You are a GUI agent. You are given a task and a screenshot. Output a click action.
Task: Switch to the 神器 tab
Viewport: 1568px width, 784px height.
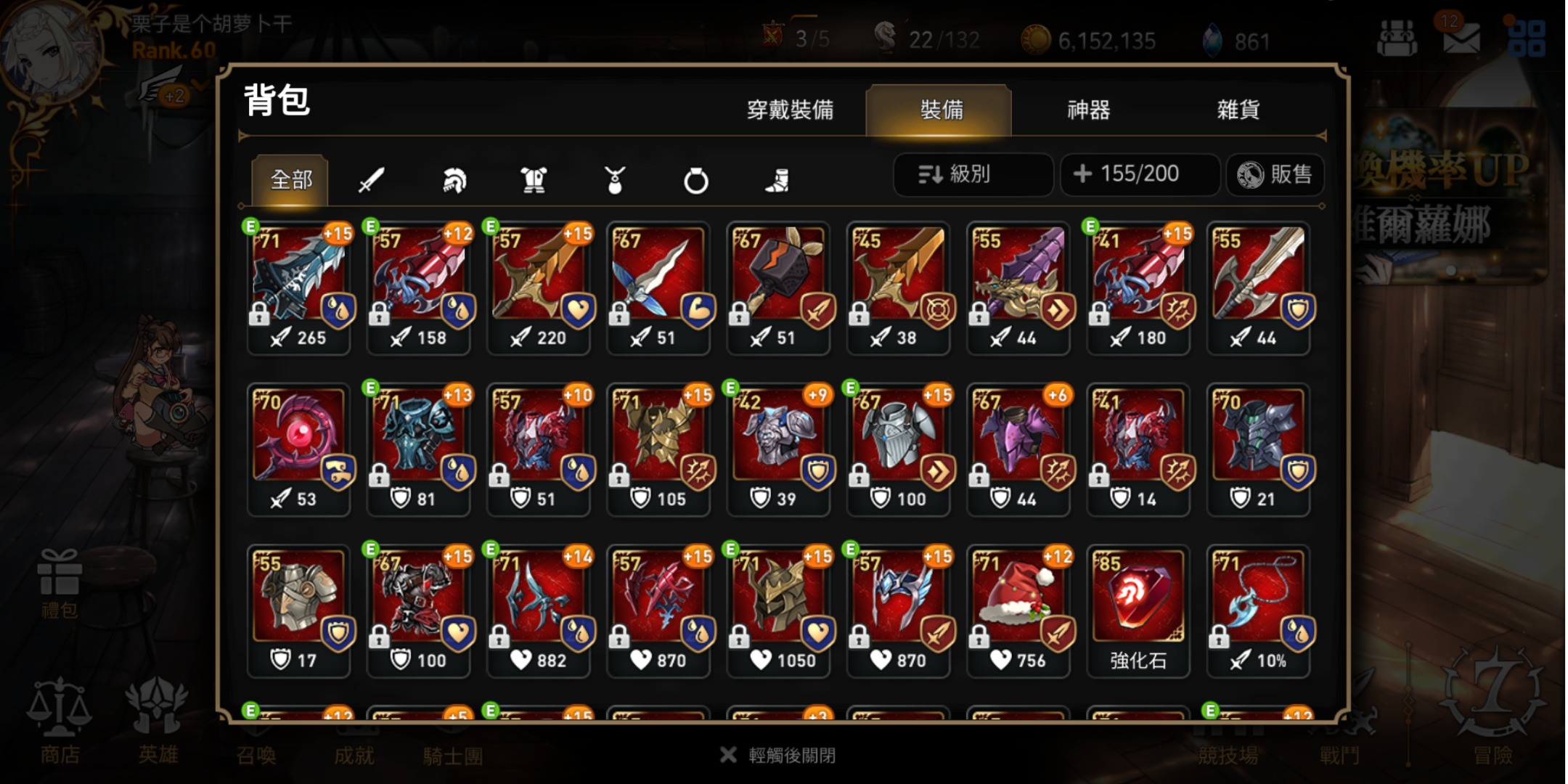tap(1088, 110)
